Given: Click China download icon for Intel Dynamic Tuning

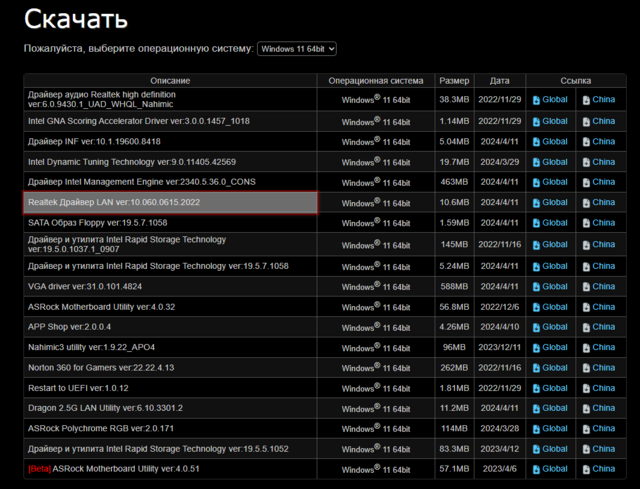Looking at the screenshot, I should (587, 161).
